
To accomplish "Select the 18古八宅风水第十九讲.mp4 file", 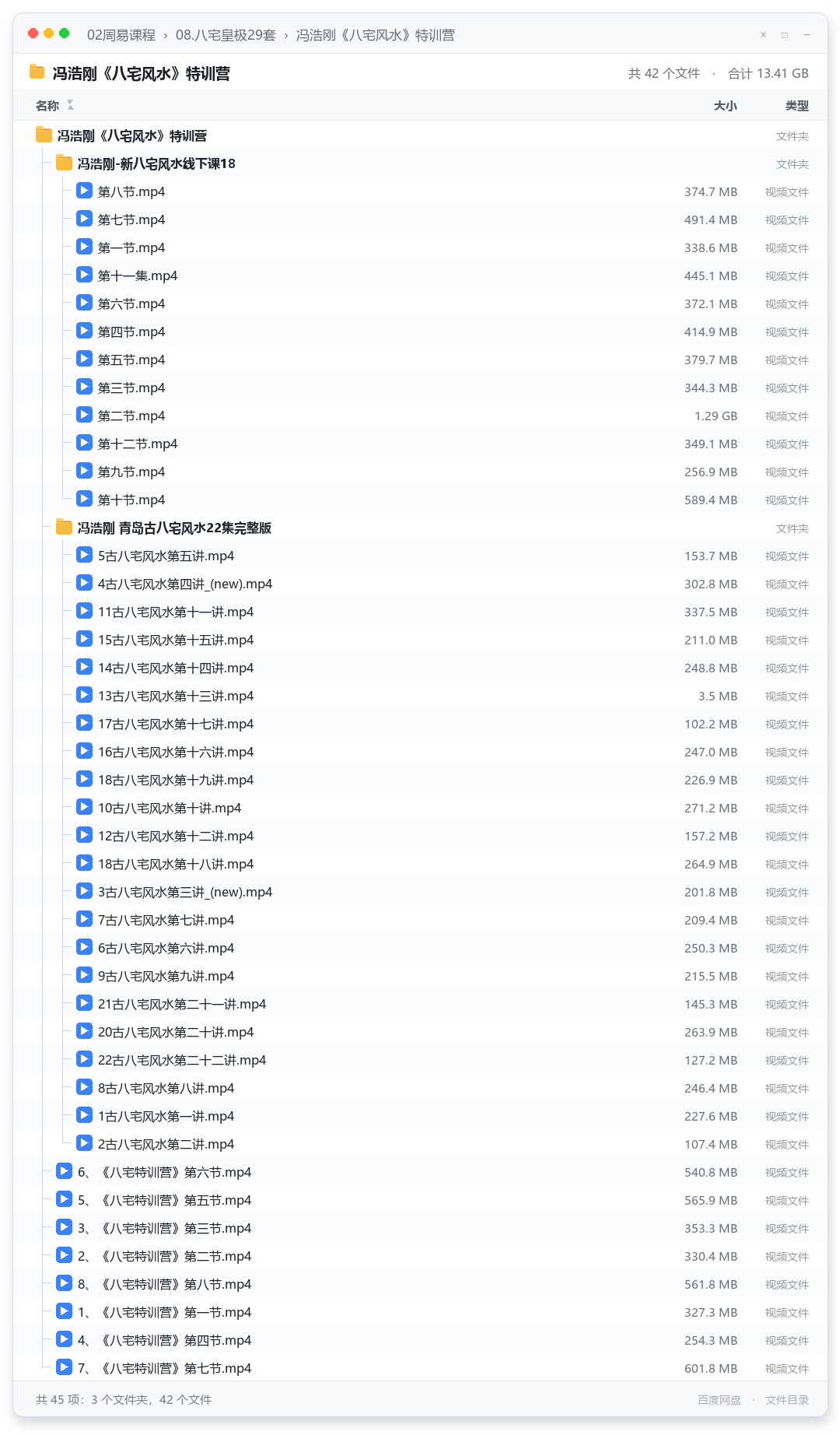I will point(420,780).
